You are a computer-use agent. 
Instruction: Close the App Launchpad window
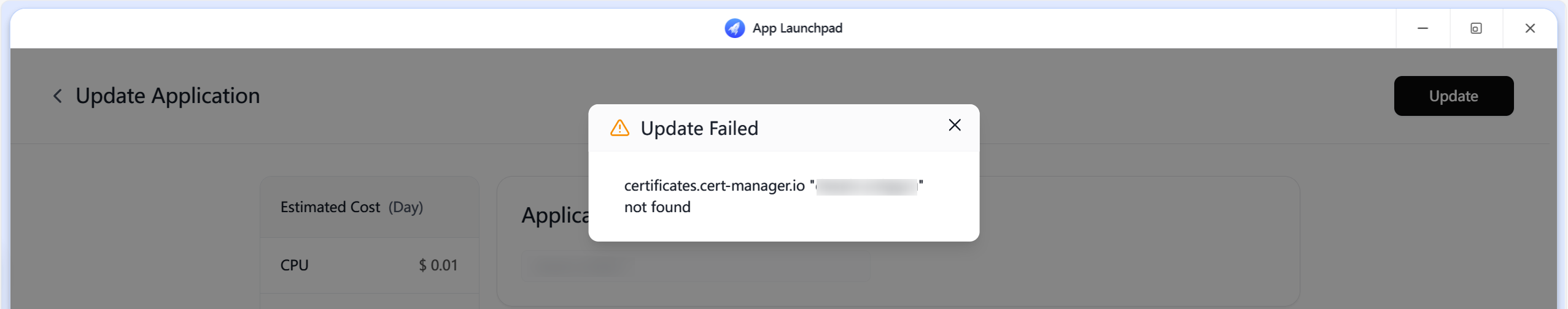click(x=1530, y=28)
